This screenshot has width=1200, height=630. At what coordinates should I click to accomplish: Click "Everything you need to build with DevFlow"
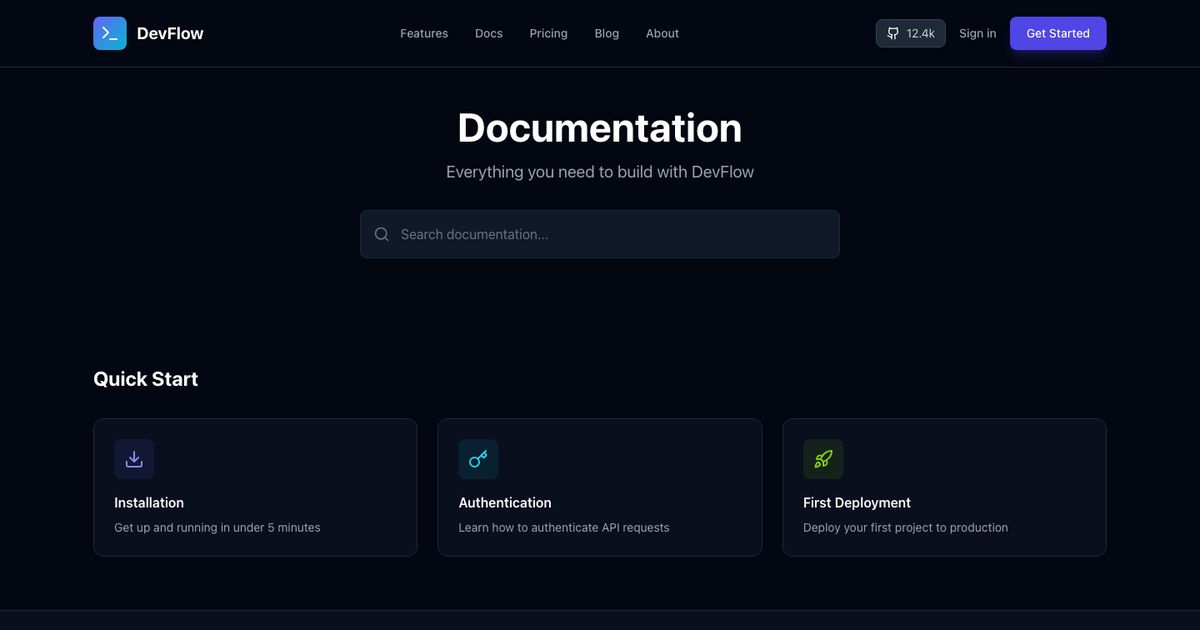(600, 172)
